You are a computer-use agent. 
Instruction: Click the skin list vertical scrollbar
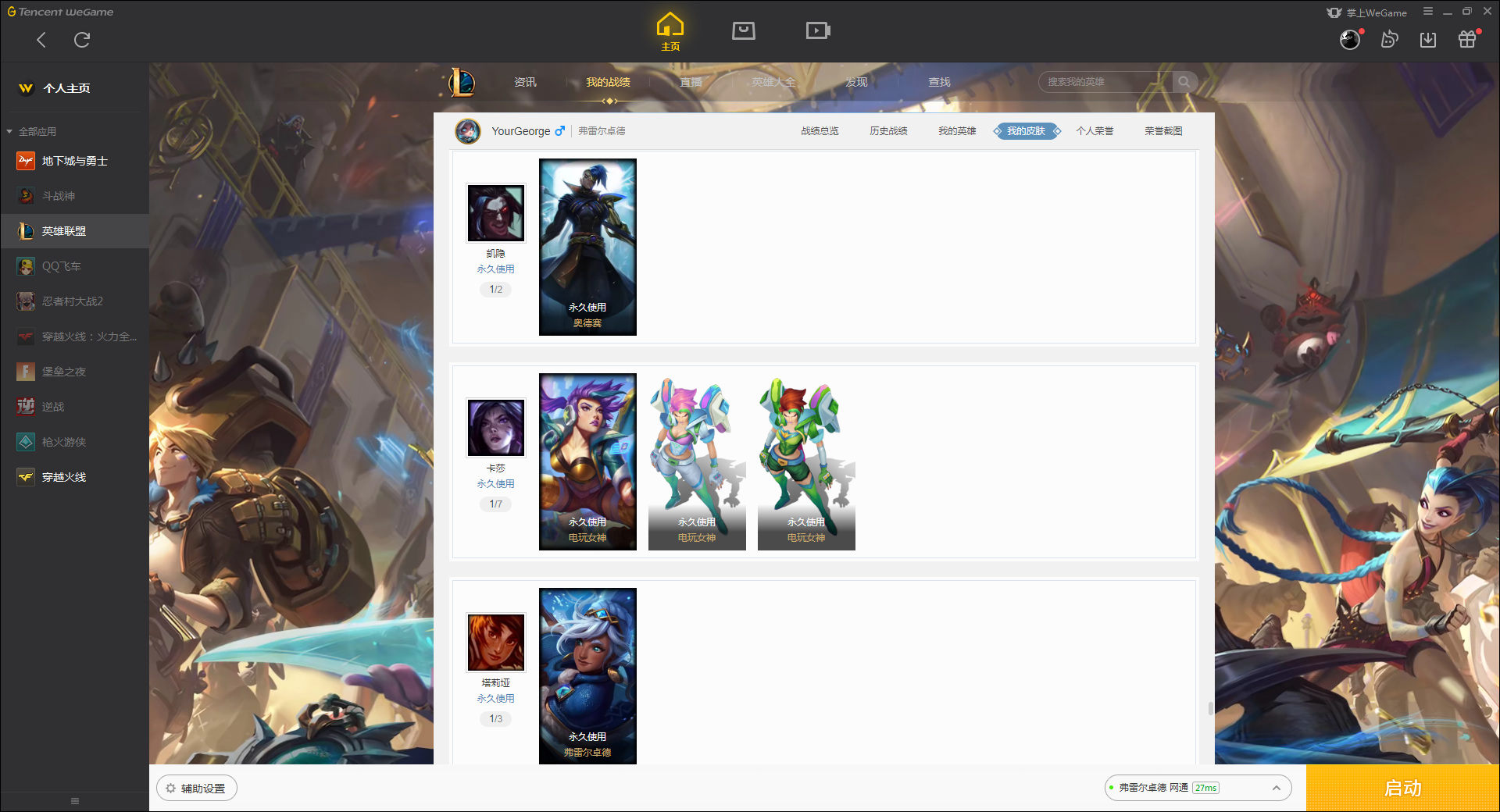coord(1210,708)
